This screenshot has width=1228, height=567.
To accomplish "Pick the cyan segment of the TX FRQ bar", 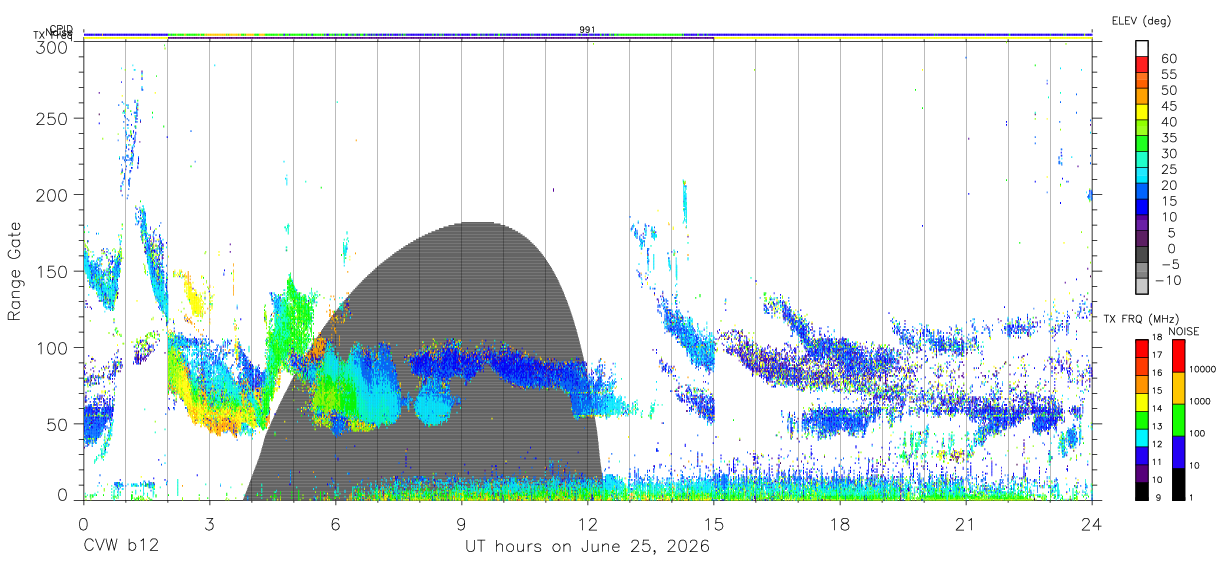I will tap(1142, 437).
